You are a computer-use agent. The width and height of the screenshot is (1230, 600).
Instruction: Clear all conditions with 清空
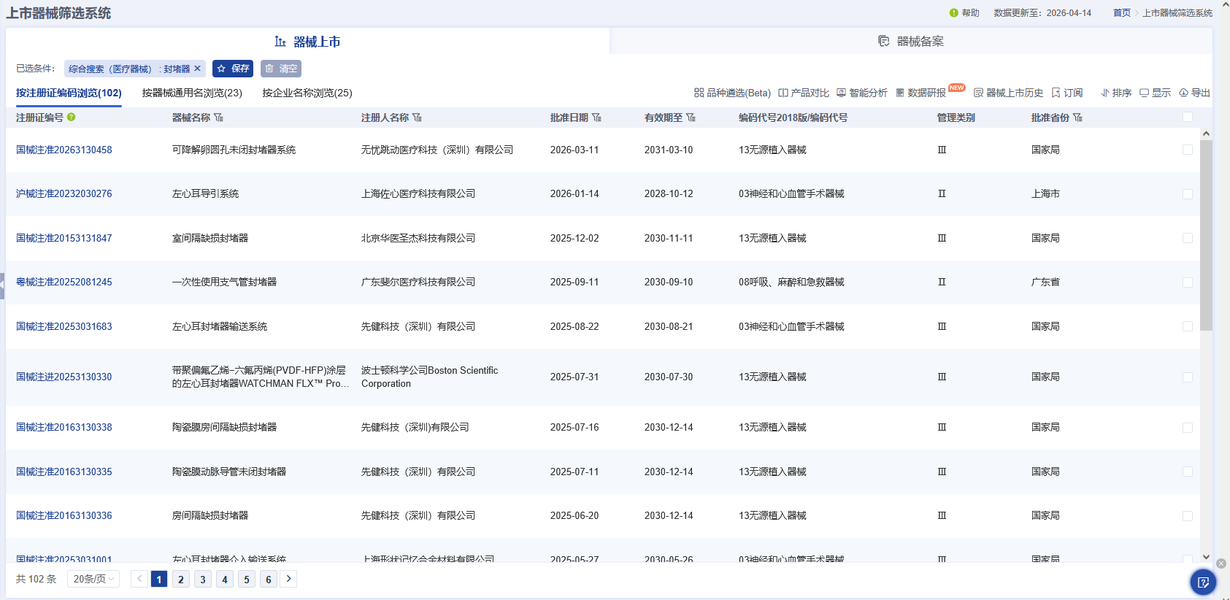[281, 69]
